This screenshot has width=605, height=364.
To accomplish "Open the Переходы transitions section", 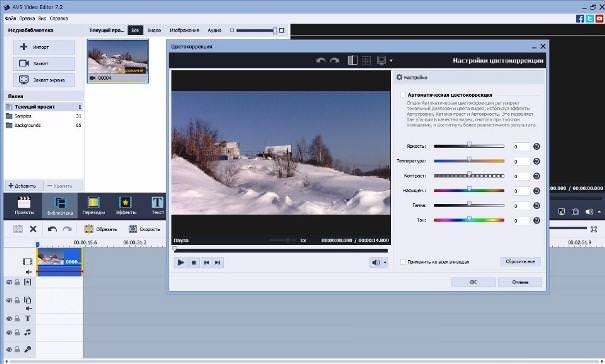I will pos(94,205).
